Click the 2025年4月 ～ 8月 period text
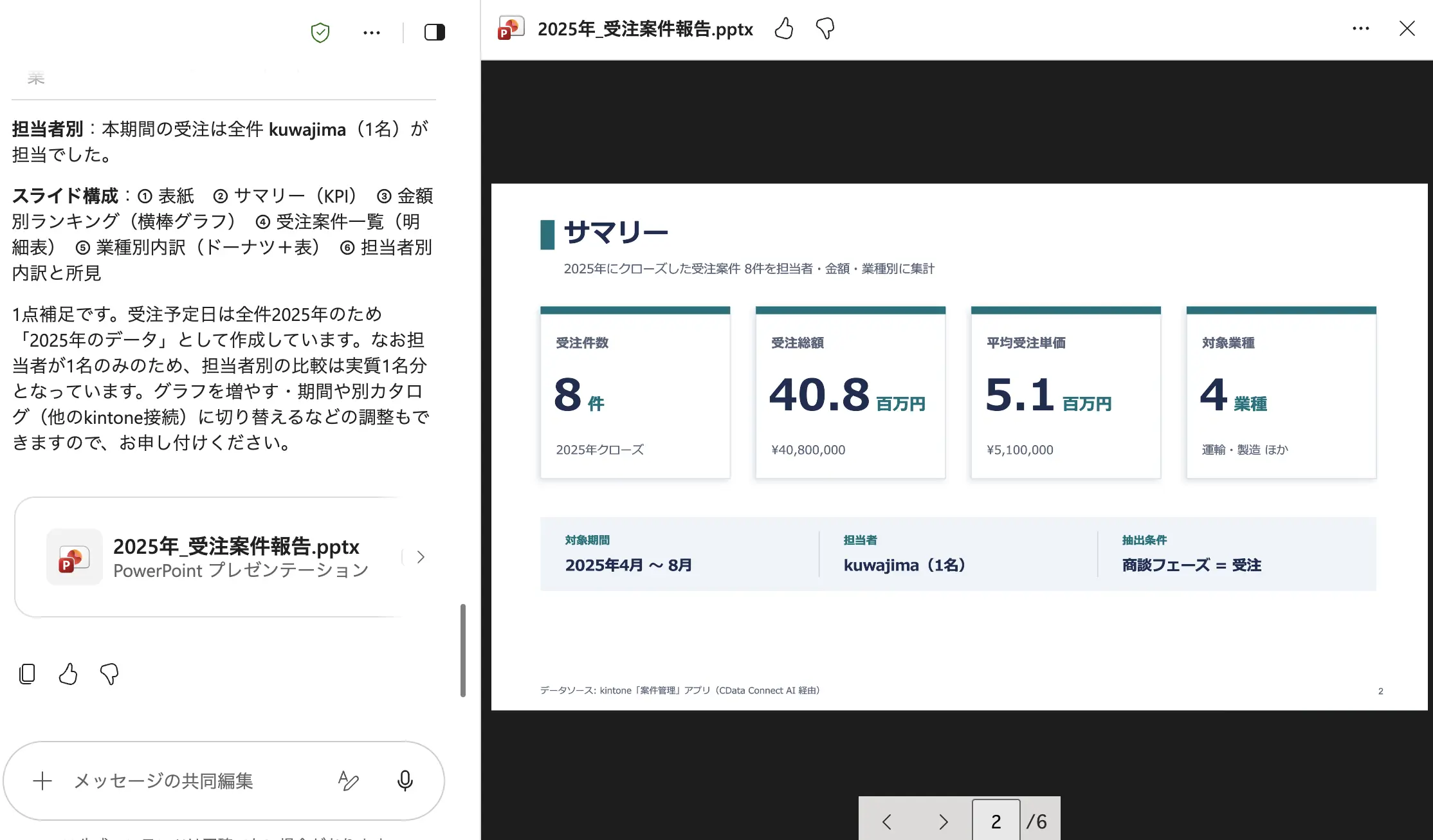Image resolution: width=1433 pixels, height=840 pixels. 628,565
